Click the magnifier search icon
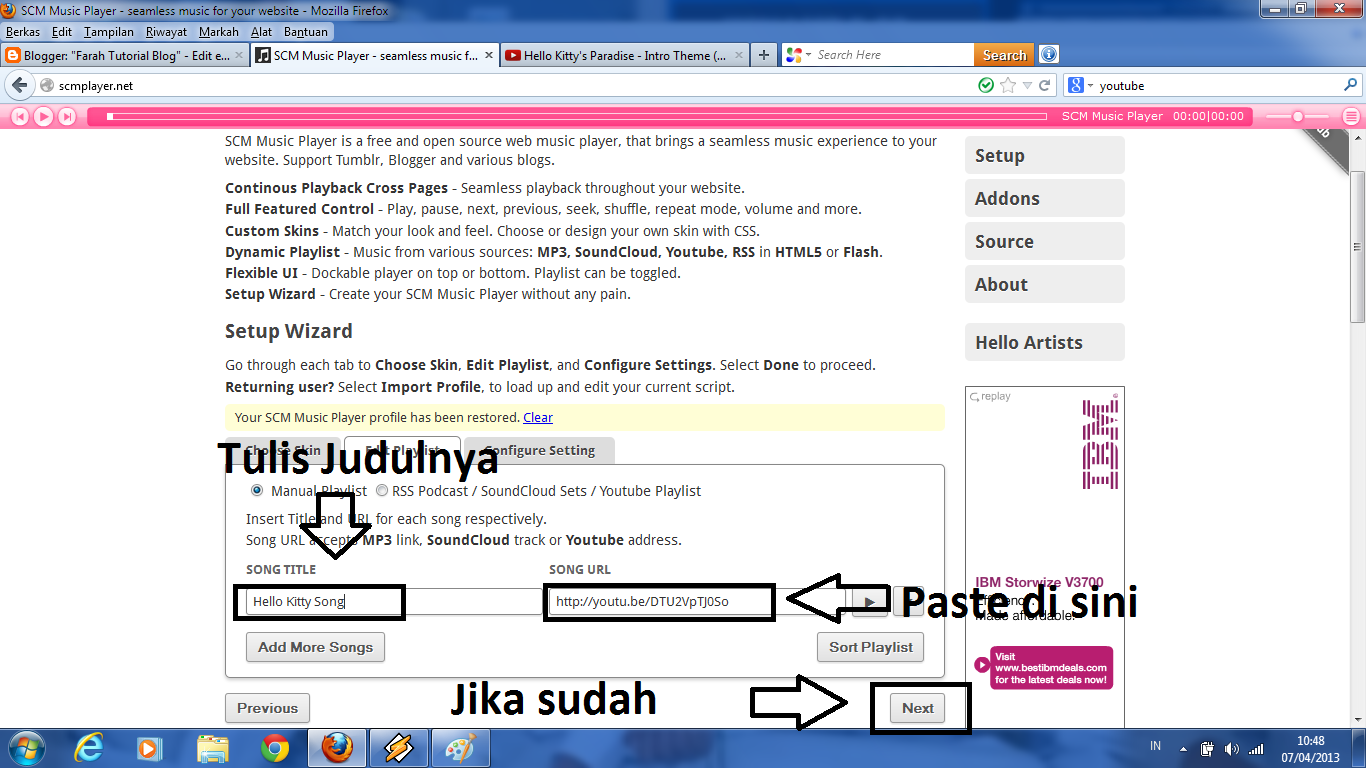Image resolution: width=1366 pixels, height=768 pixels. coord(1351,85)
